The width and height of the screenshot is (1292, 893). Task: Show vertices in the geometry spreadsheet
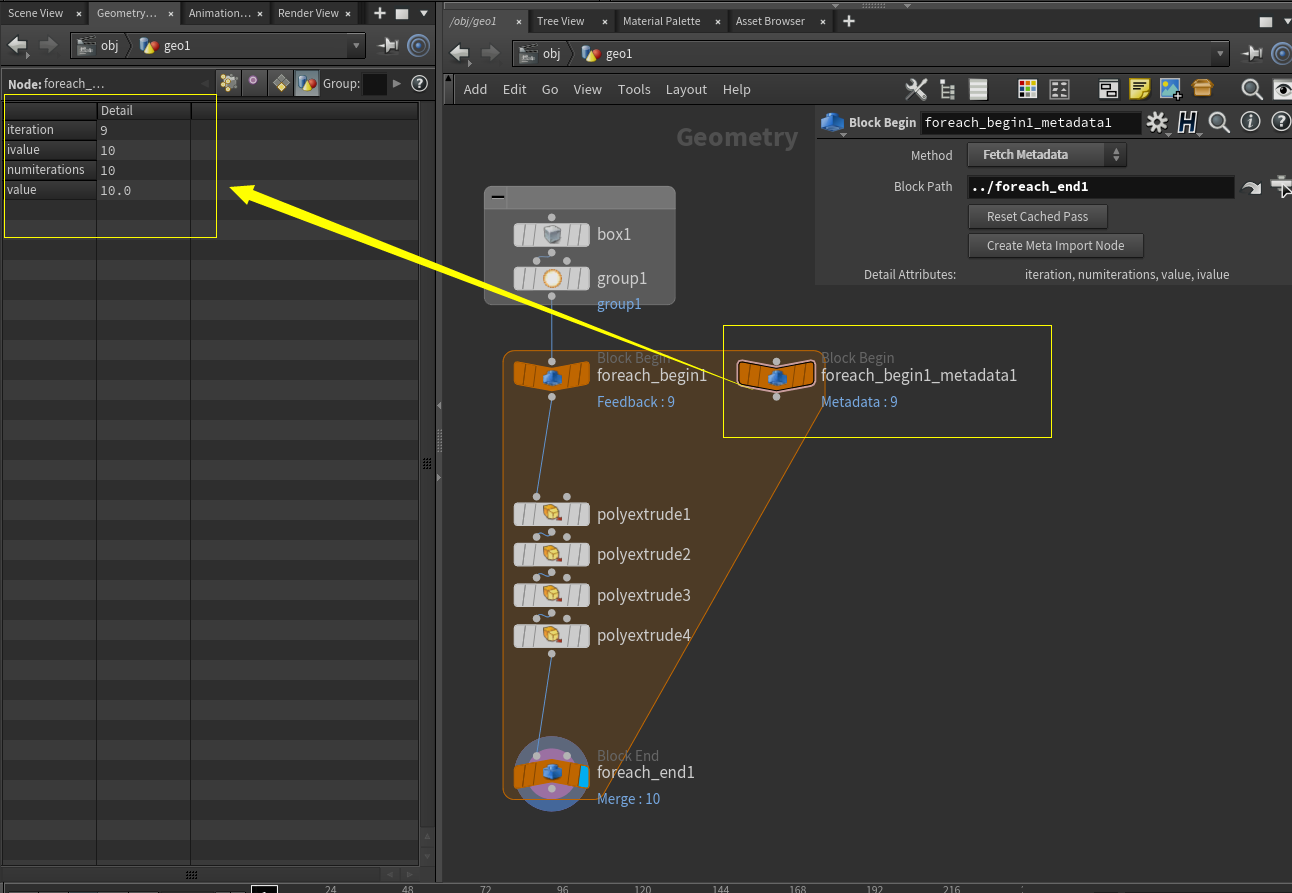pyautogui.click(x=254, y=84)
